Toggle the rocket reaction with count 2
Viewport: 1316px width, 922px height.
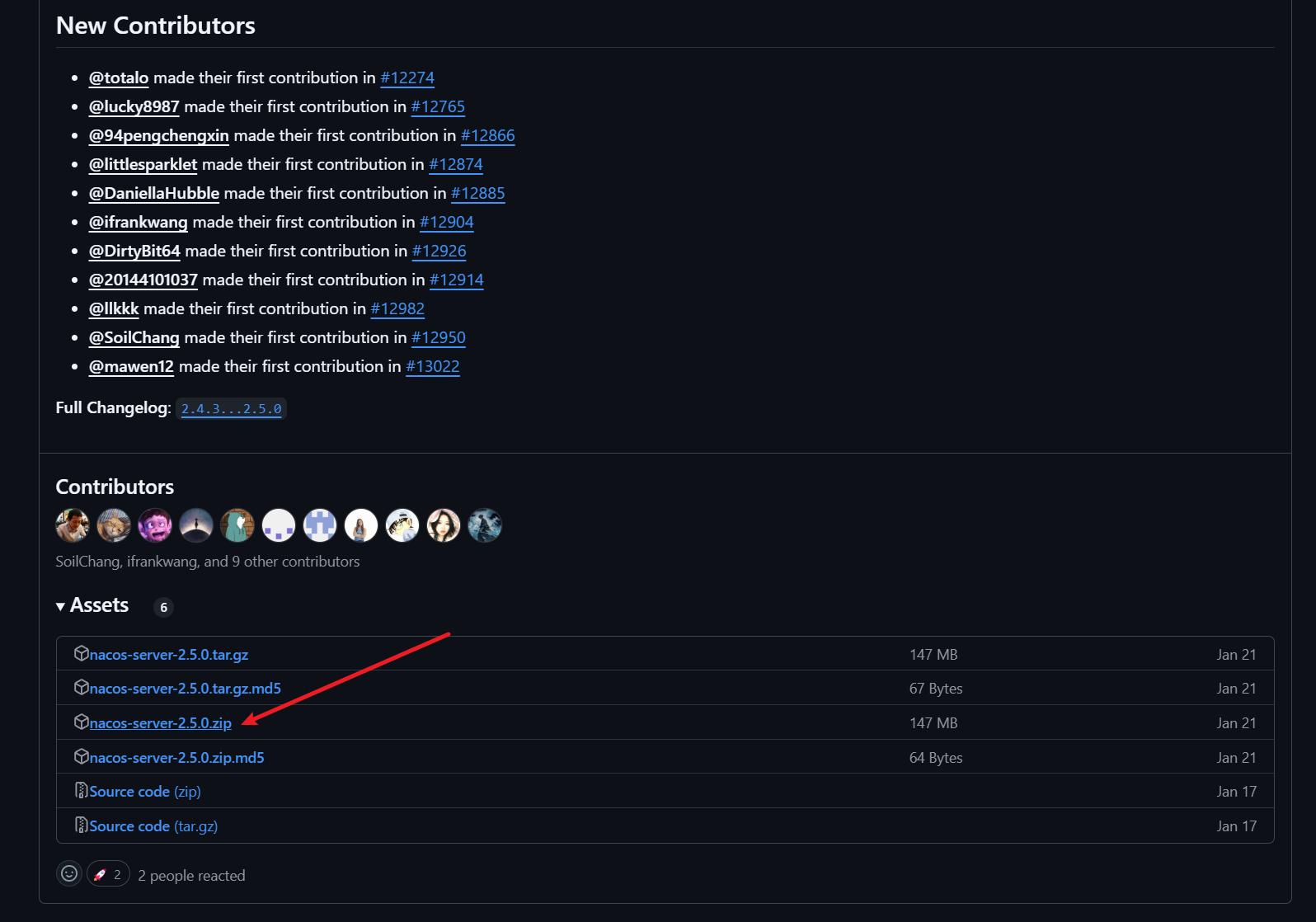(108, 874)
